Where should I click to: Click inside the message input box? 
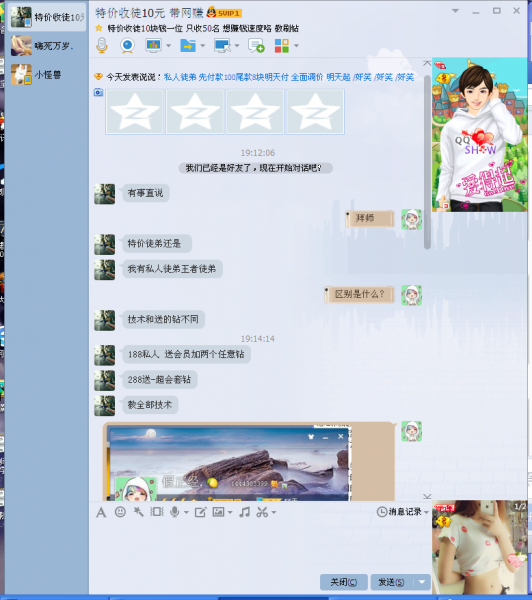pos(260,545)
